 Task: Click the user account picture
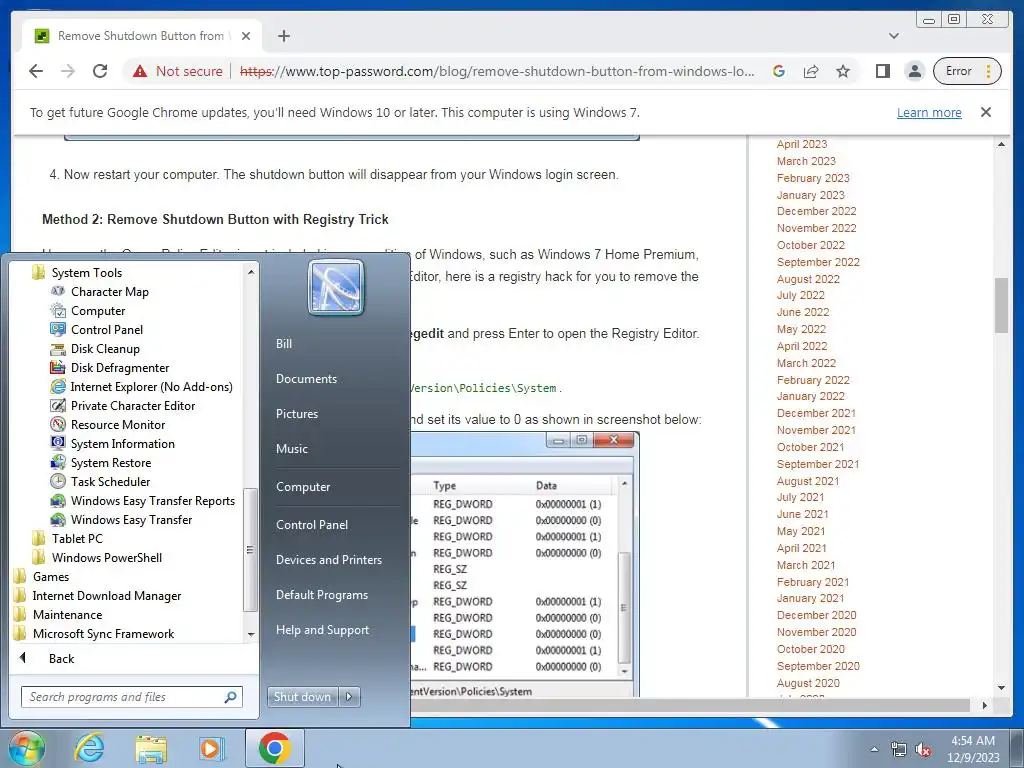(x=336, y=287)
